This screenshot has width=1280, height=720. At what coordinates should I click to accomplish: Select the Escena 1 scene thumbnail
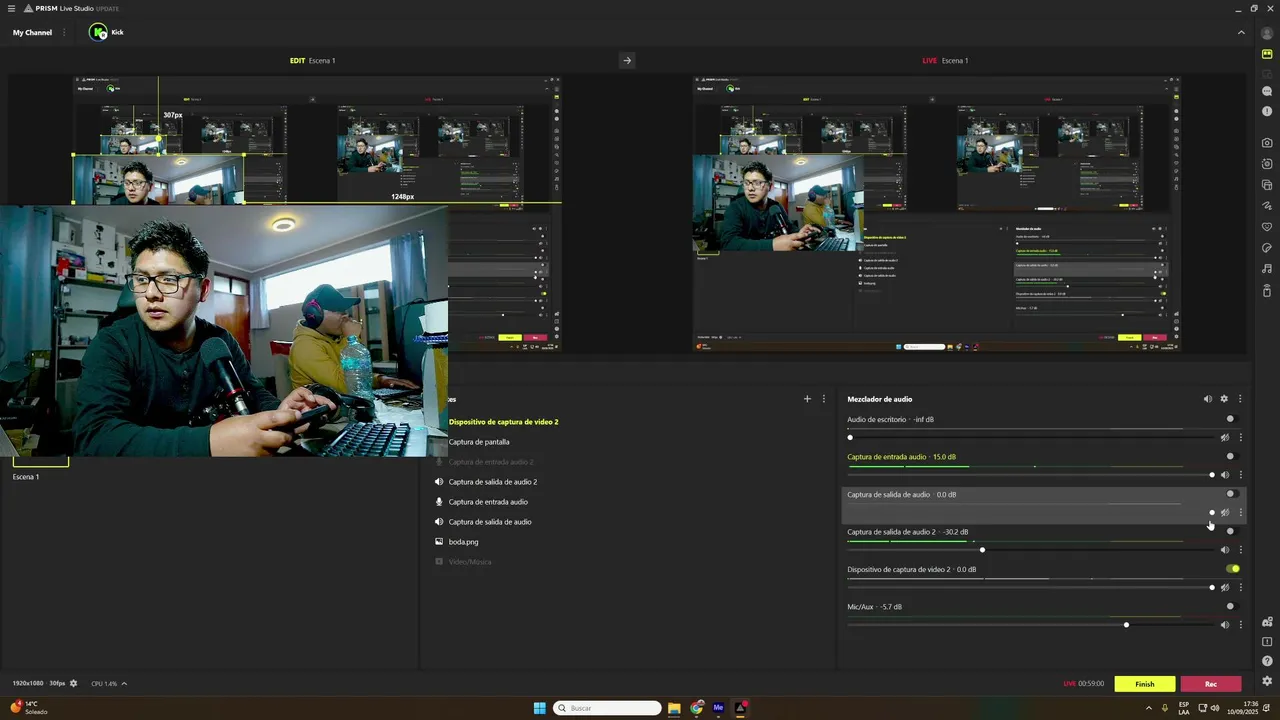pos(40,461)
